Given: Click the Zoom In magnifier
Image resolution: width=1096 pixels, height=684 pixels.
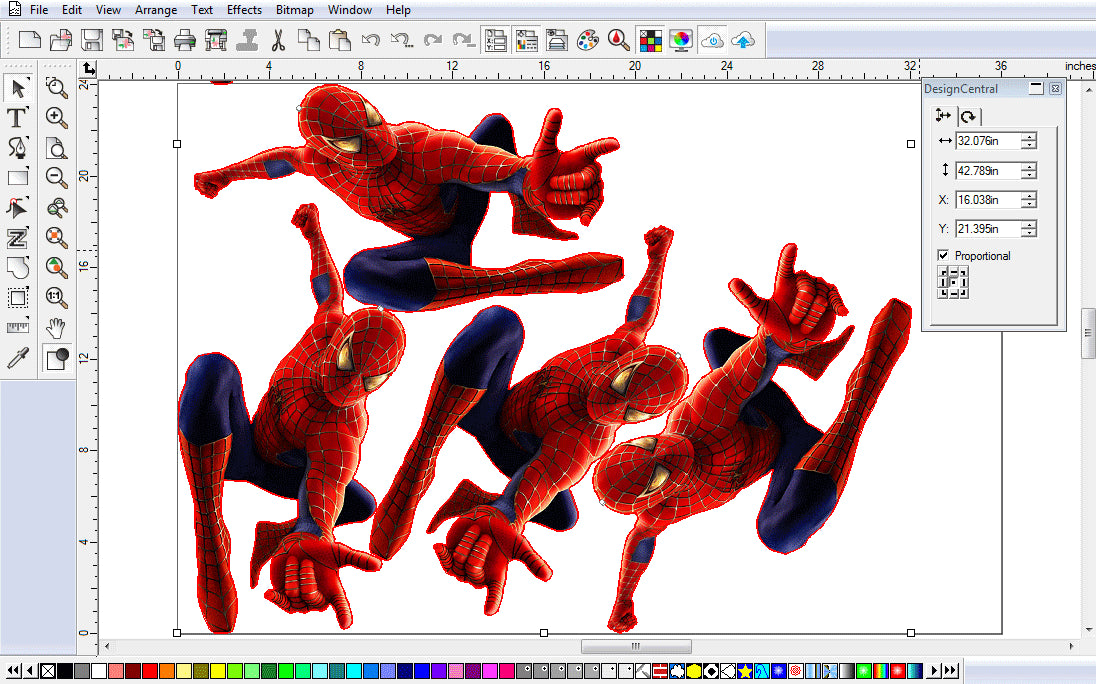Looking at the screenshot, I should [x=57, y=117].
